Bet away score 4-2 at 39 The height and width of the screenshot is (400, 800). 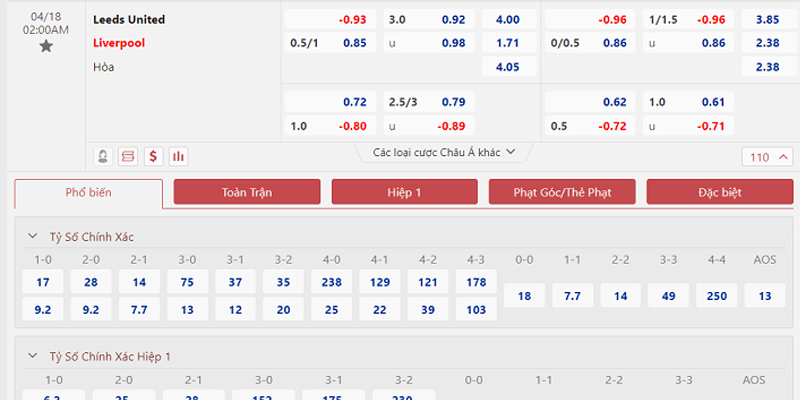[x=428, y=309]
